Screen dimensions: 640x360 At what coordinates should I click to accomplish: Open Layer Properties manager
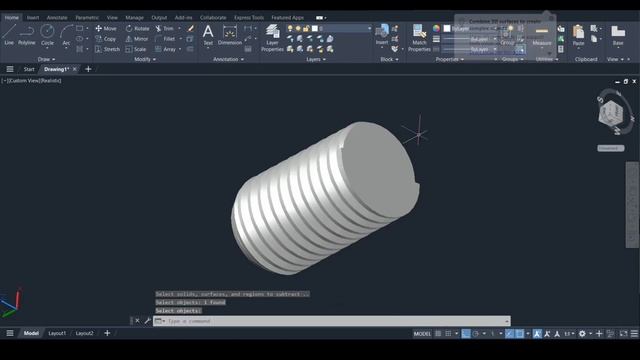click(x=272, y=38)
